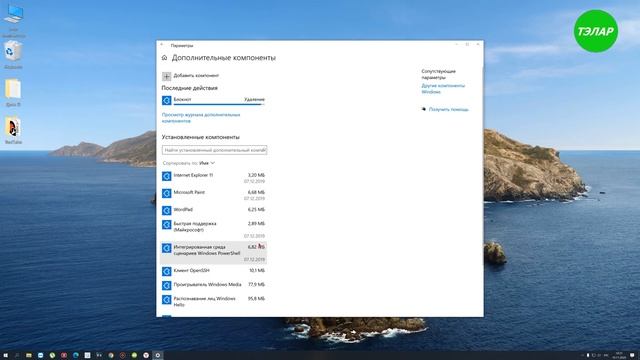Open Settings gear in the taskbar

point(158,356)
